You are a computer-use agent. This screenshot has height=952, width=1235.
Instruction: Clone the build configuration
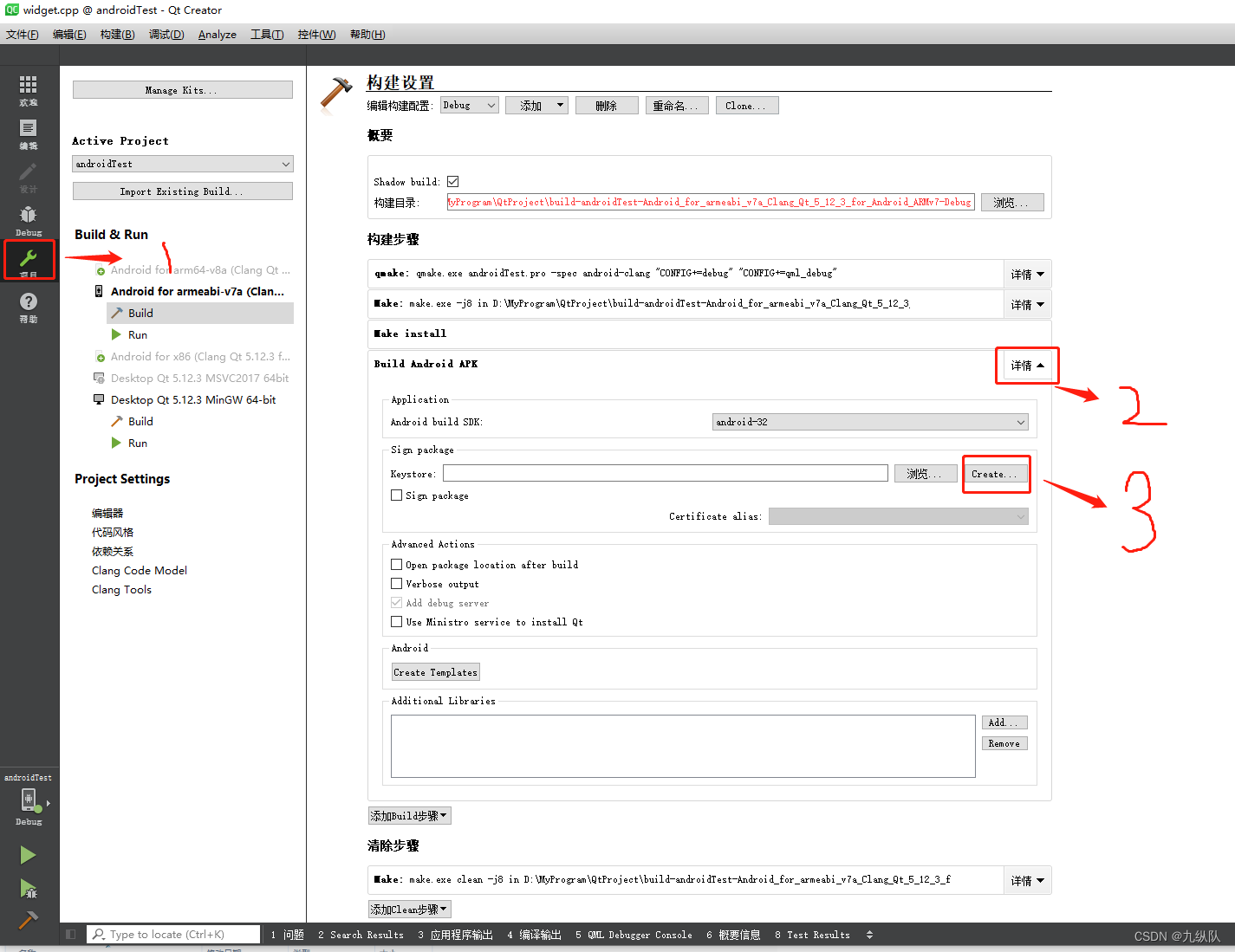(746, 106)
